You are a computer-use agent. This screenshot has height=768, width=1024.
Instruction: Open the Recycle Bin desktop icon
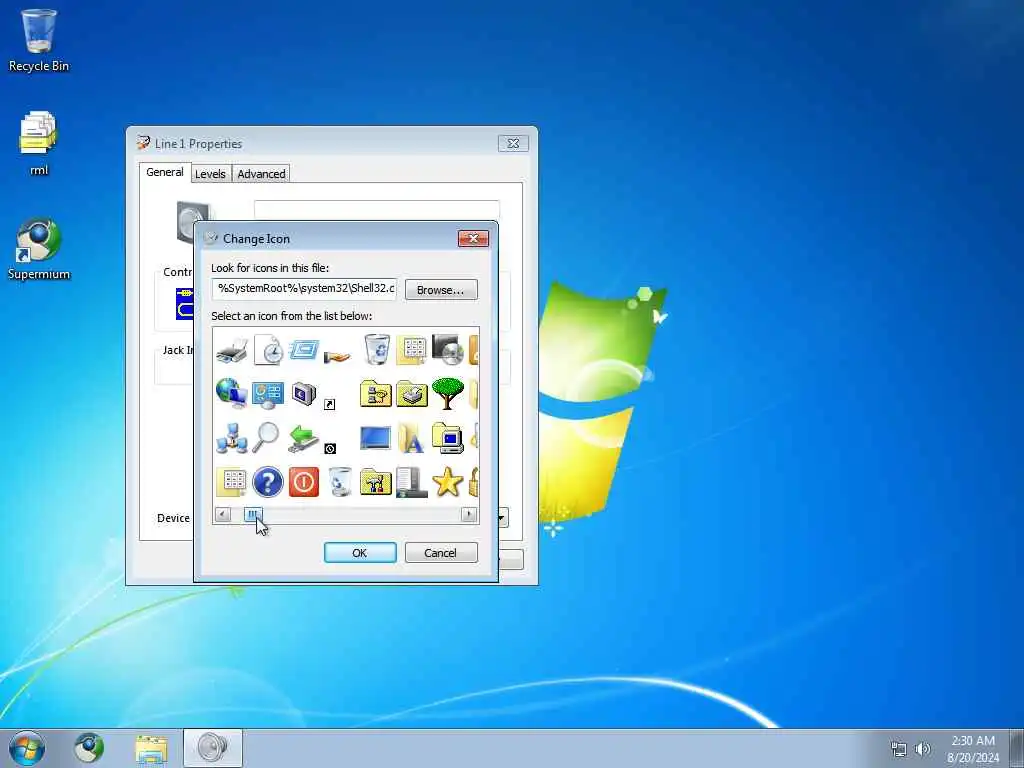39,40
